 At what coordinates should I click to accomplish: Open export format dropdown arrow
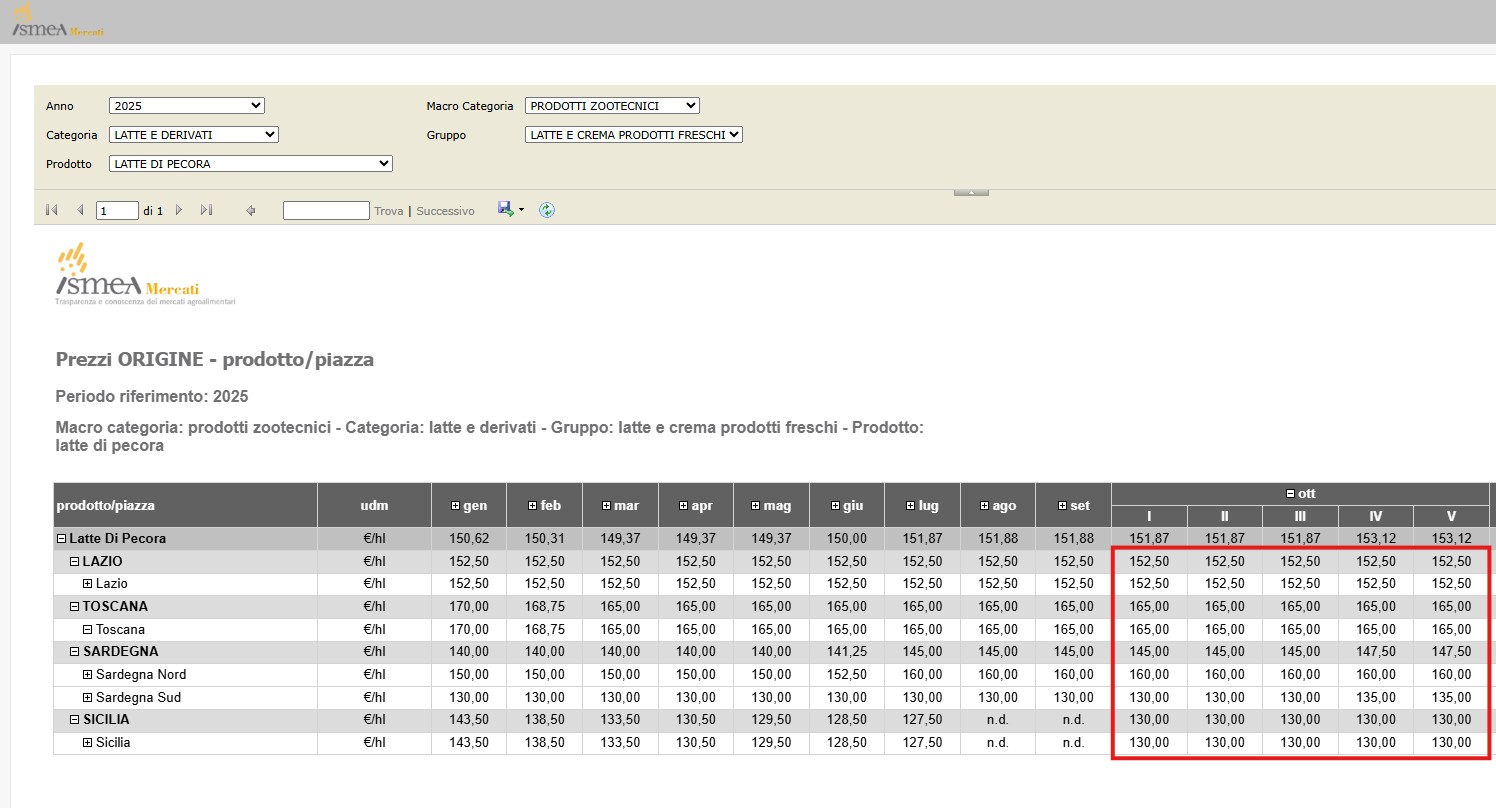click(522, 211)
